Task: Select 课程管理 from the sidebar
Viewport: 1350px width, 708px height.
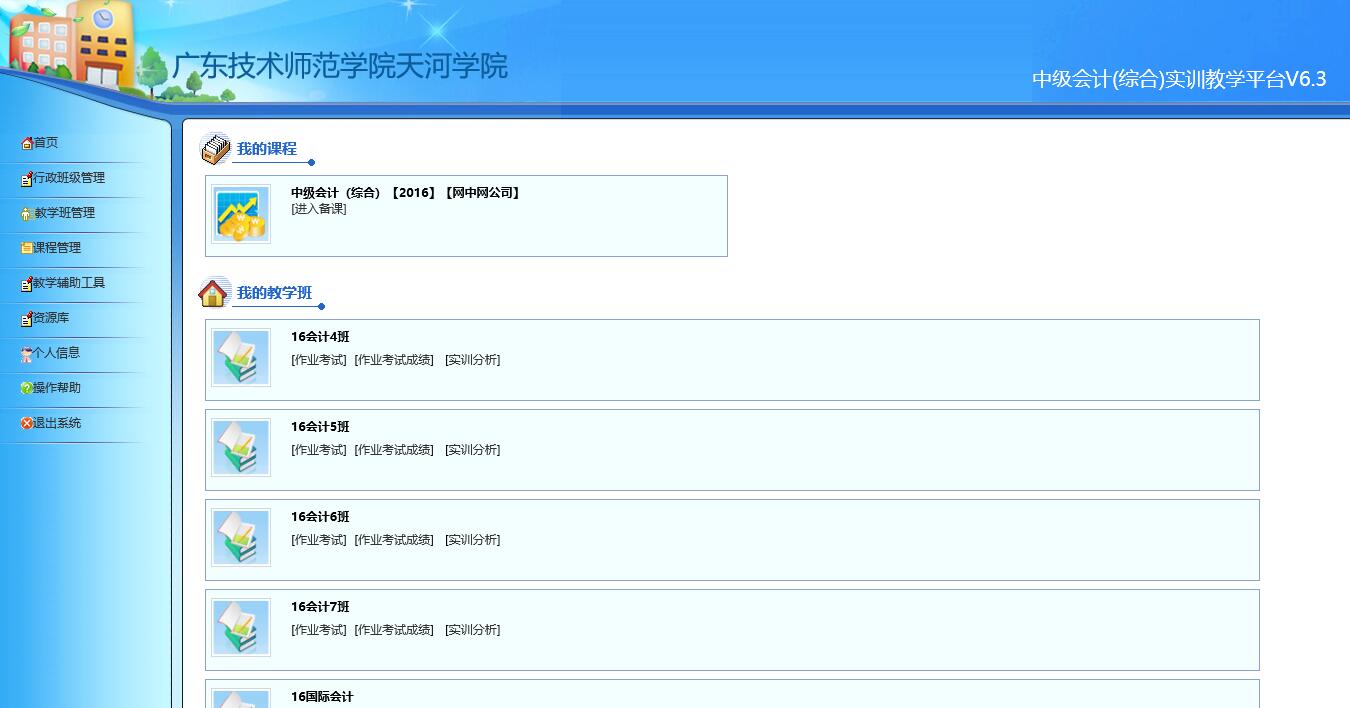Action: click(57, 248)
